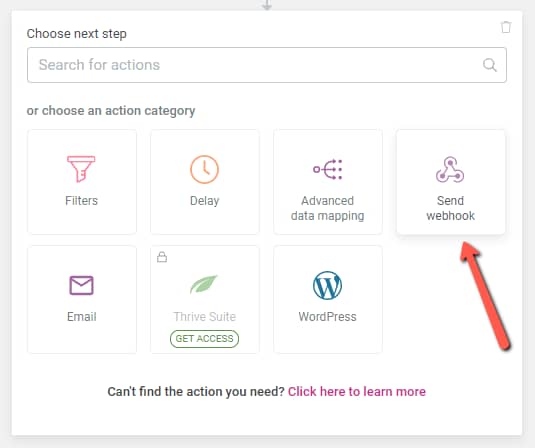Focus the Search for actions field
The width and height of the screenshot is (535, 448).
[x=267, y=65]
